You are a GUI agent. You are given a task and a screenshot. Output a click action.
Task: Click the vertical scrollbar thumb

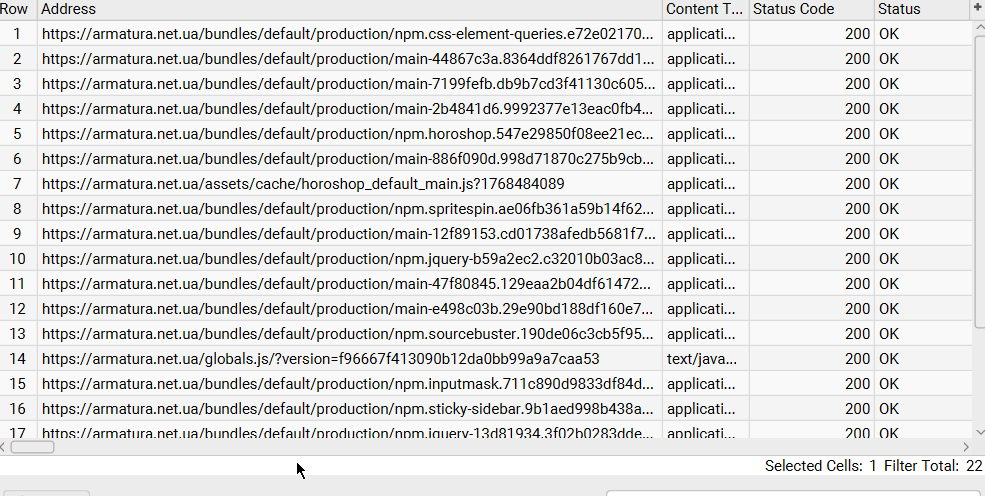(x=978, y=180)
